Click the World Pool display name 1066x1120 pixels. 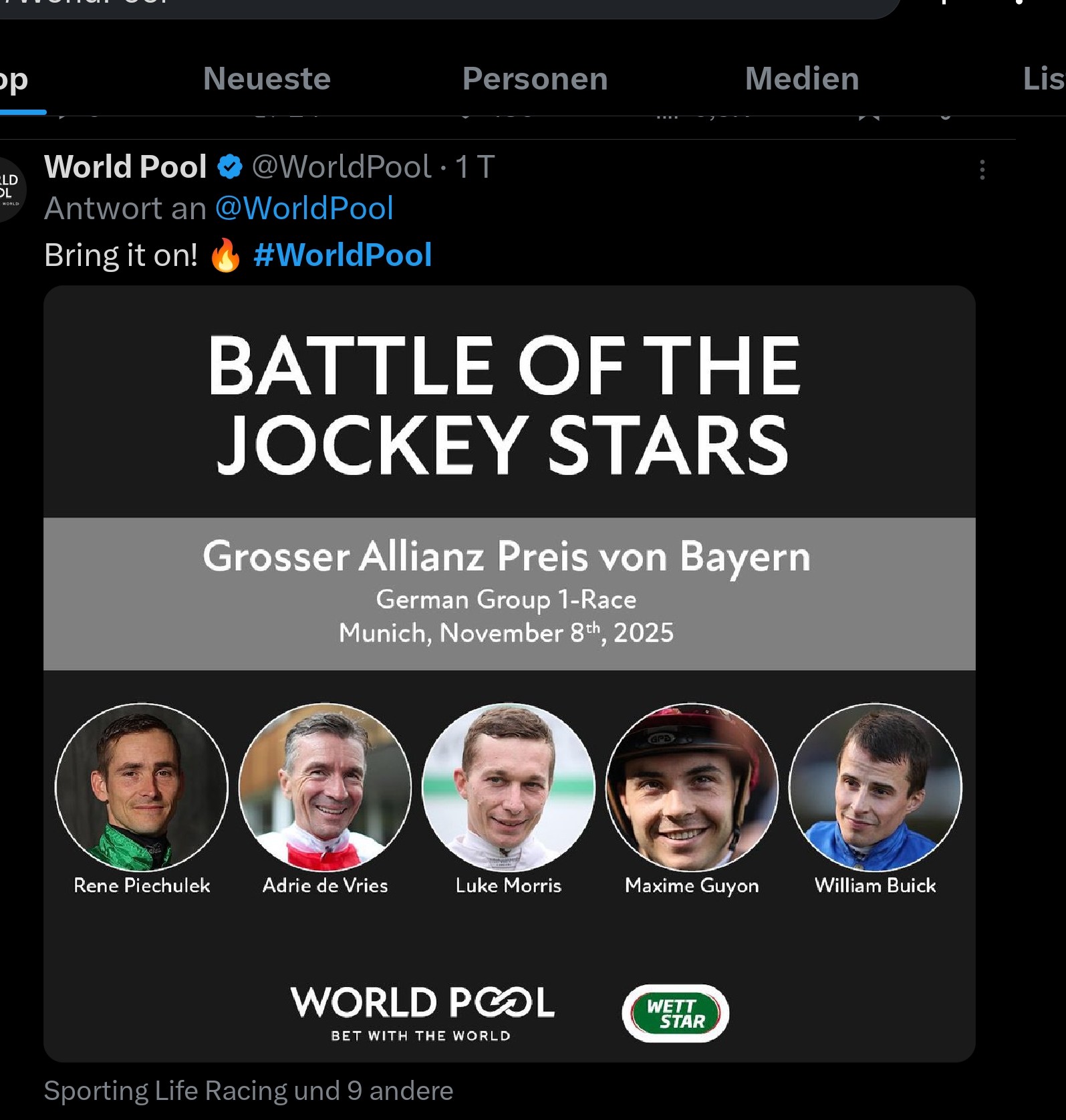126,167
